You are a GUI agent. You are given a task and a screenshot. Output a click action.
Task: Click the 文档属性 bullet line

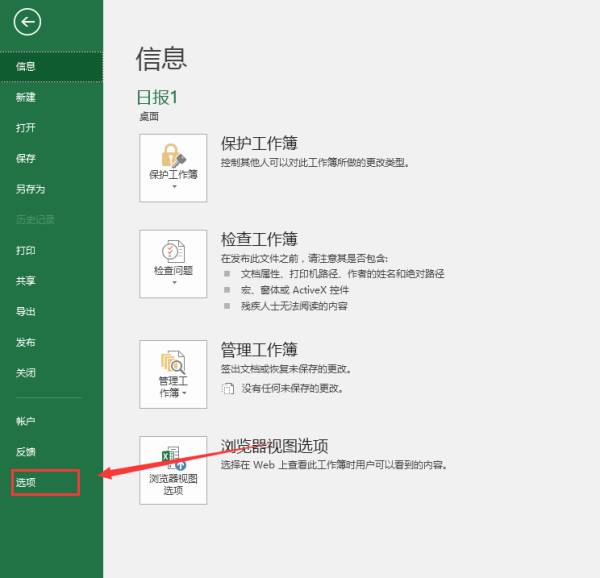(x=342, y=274)
